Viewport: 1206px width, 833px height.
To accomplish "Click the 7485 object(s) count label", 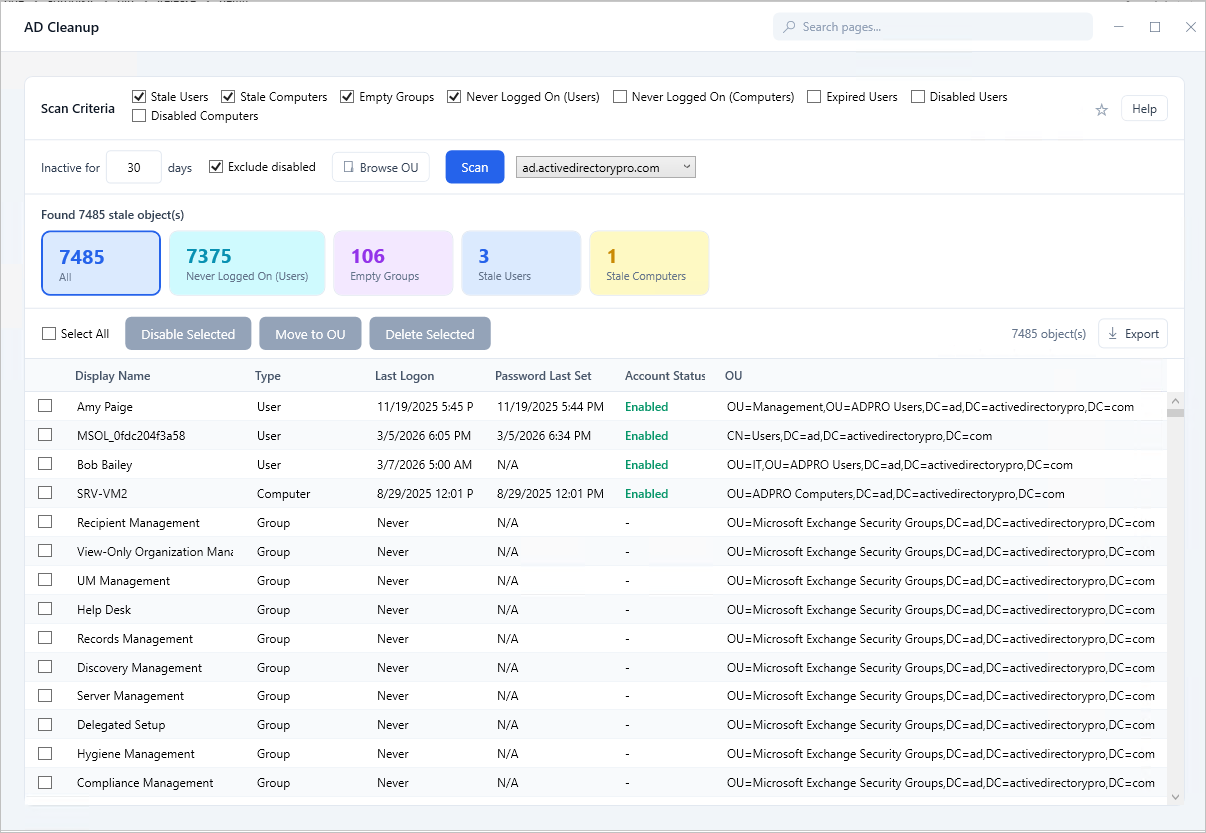I will click(1049, 334).
